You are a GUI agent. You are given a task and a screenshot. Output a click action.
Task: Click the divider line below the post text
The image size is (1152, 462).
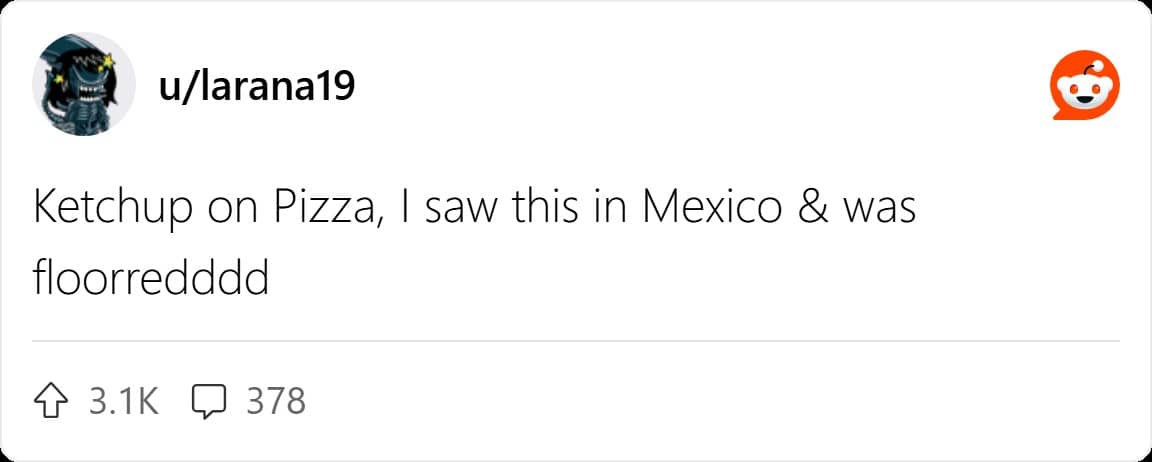(576, 341)
